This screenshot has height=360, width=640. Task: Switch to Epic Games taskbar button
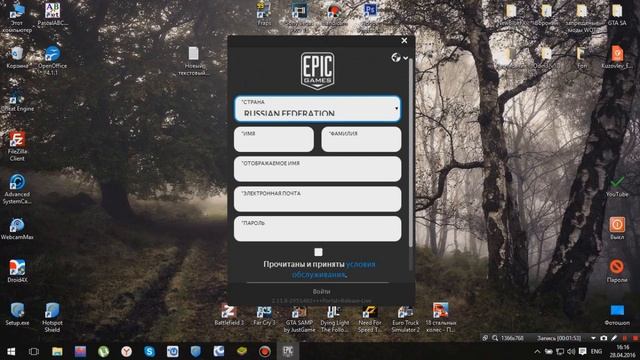pyautogui.click(x=288, y=351)
